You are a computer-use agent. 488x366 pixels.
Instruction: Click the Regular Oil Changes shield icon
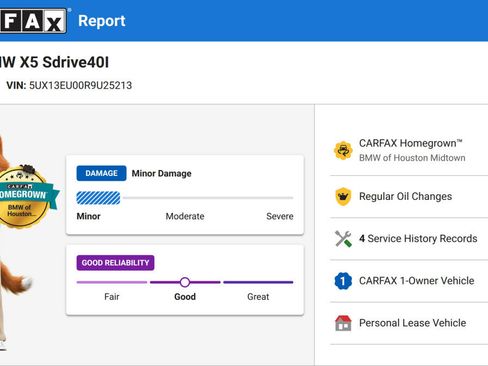click(x=343, y=196)
